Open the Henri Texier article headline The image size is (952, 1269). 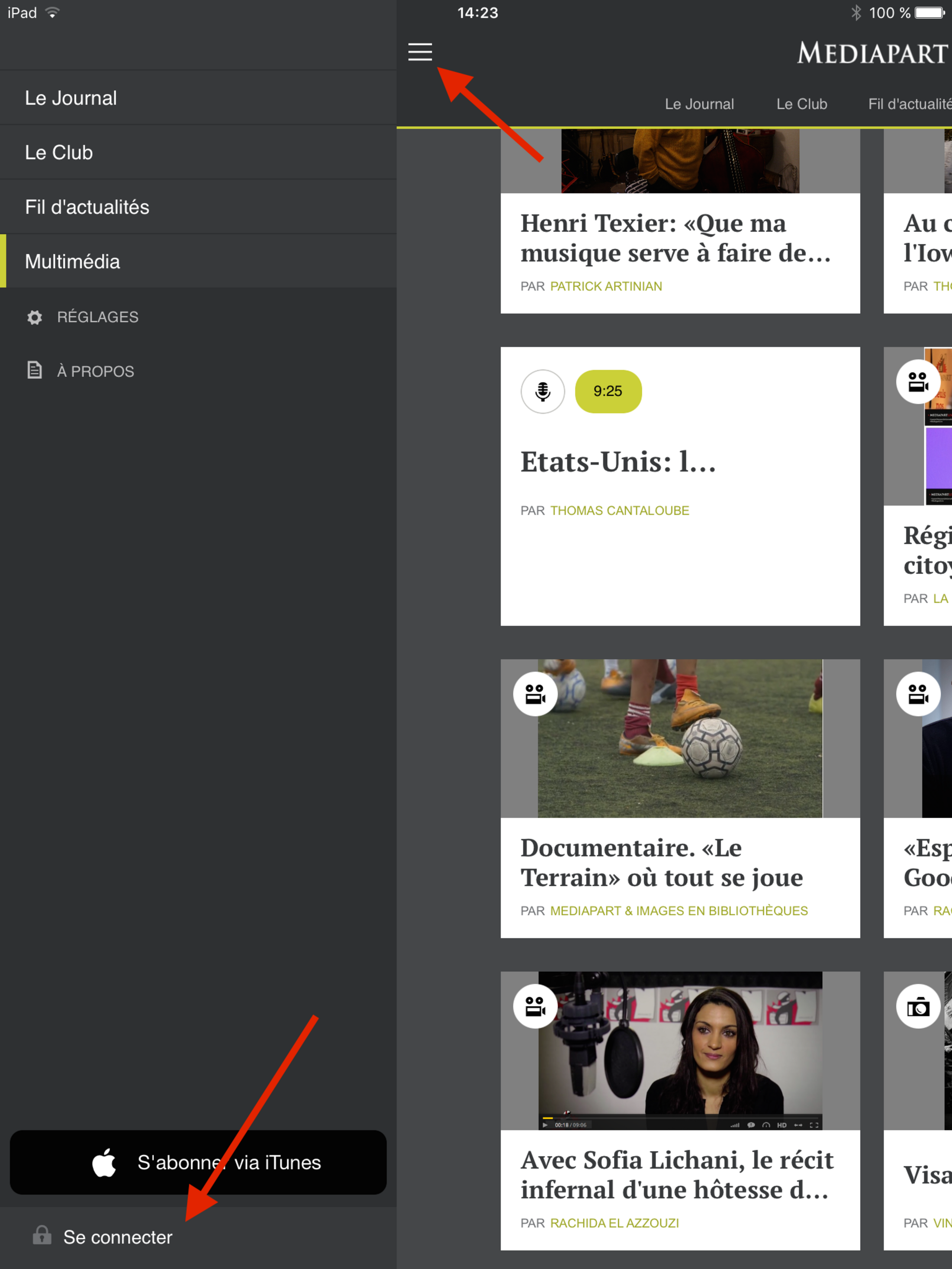[675, 238]
